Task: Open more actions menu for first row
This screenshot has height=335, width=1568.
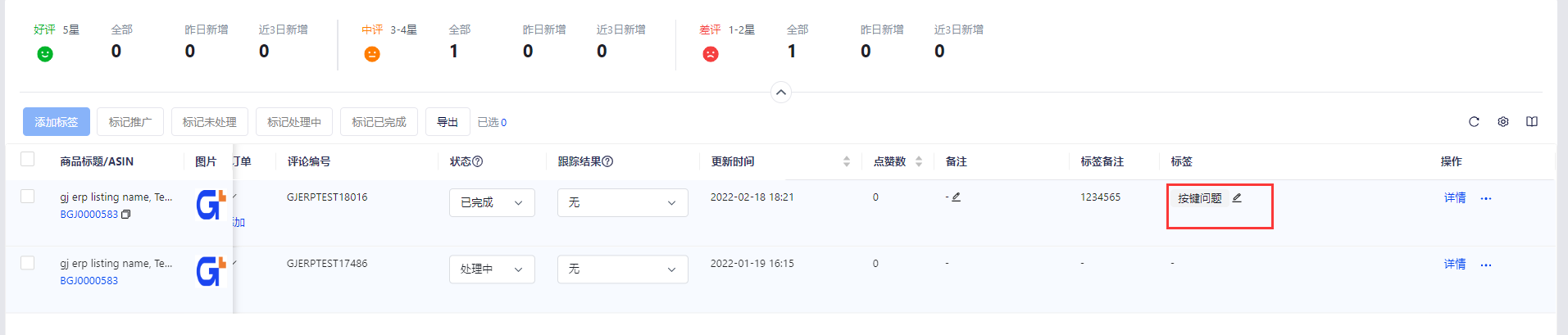Action: [x=1486, y=198]
